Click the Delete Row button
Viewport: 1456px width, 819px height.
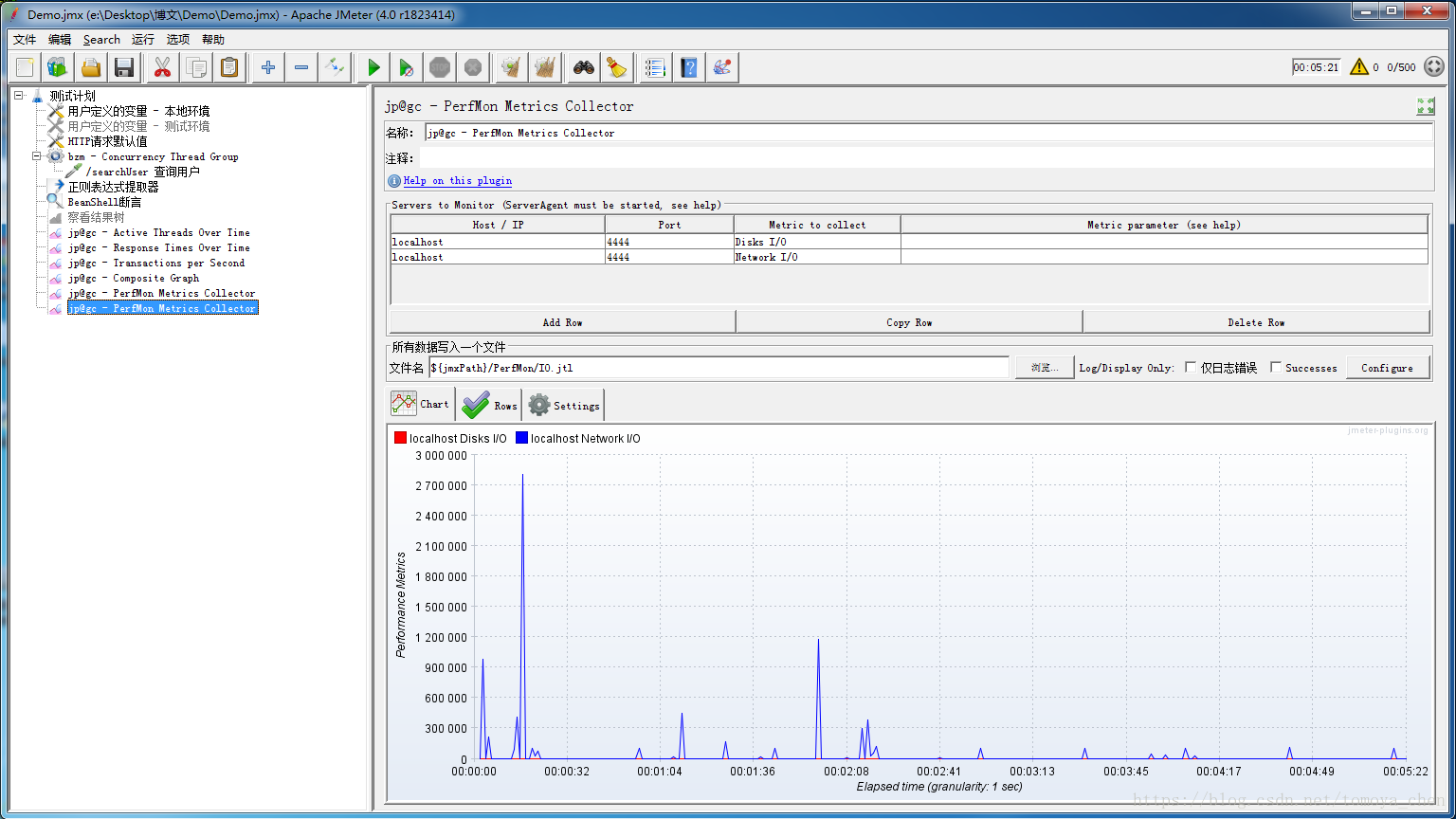pos(1256,322)
